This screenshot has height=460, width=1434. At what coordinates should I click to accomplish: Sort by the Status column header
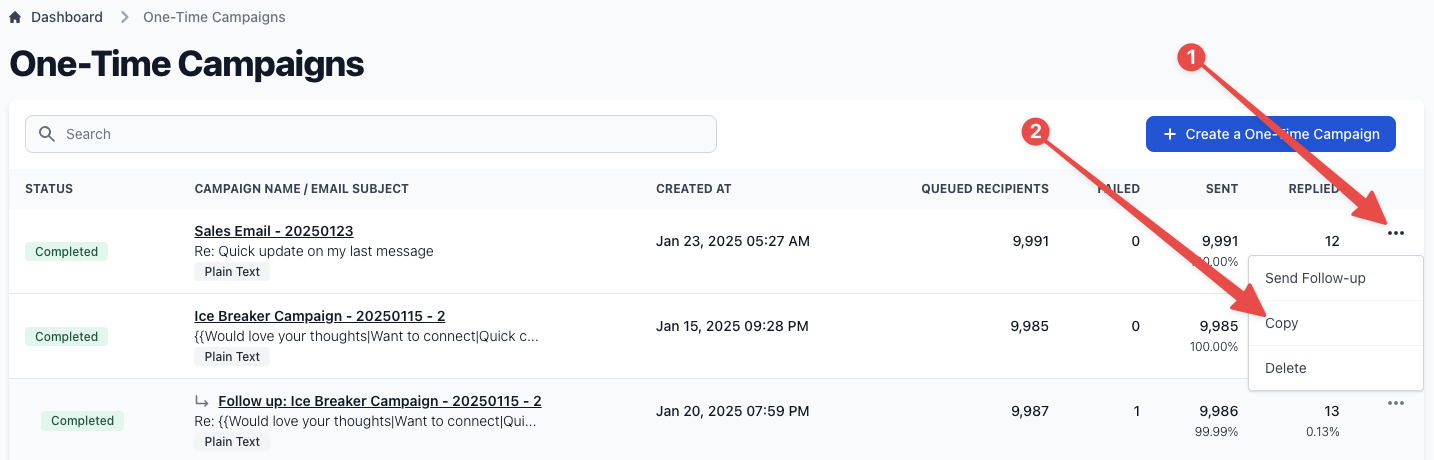point(49,189)
